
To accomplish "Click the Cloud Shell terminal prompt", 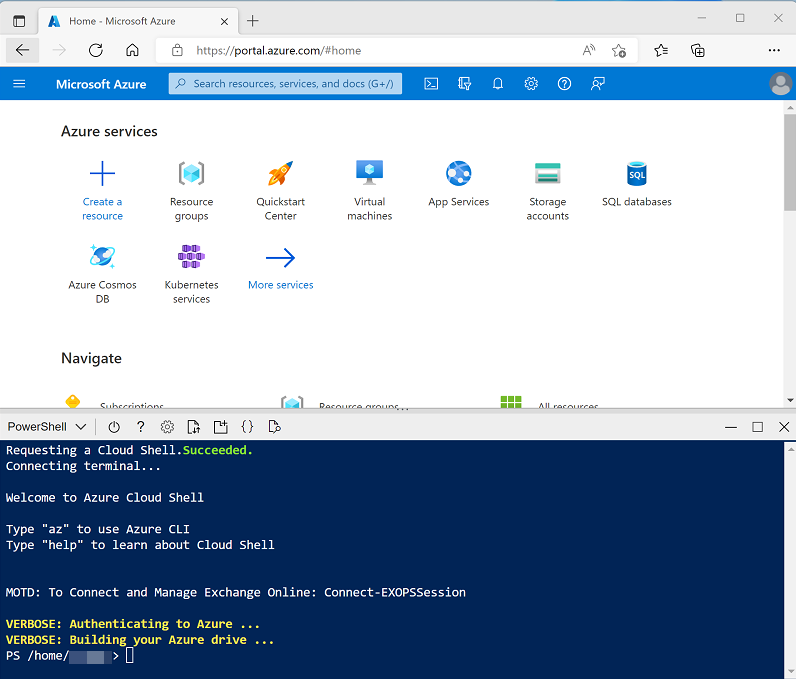I will (x=129, y=656).
